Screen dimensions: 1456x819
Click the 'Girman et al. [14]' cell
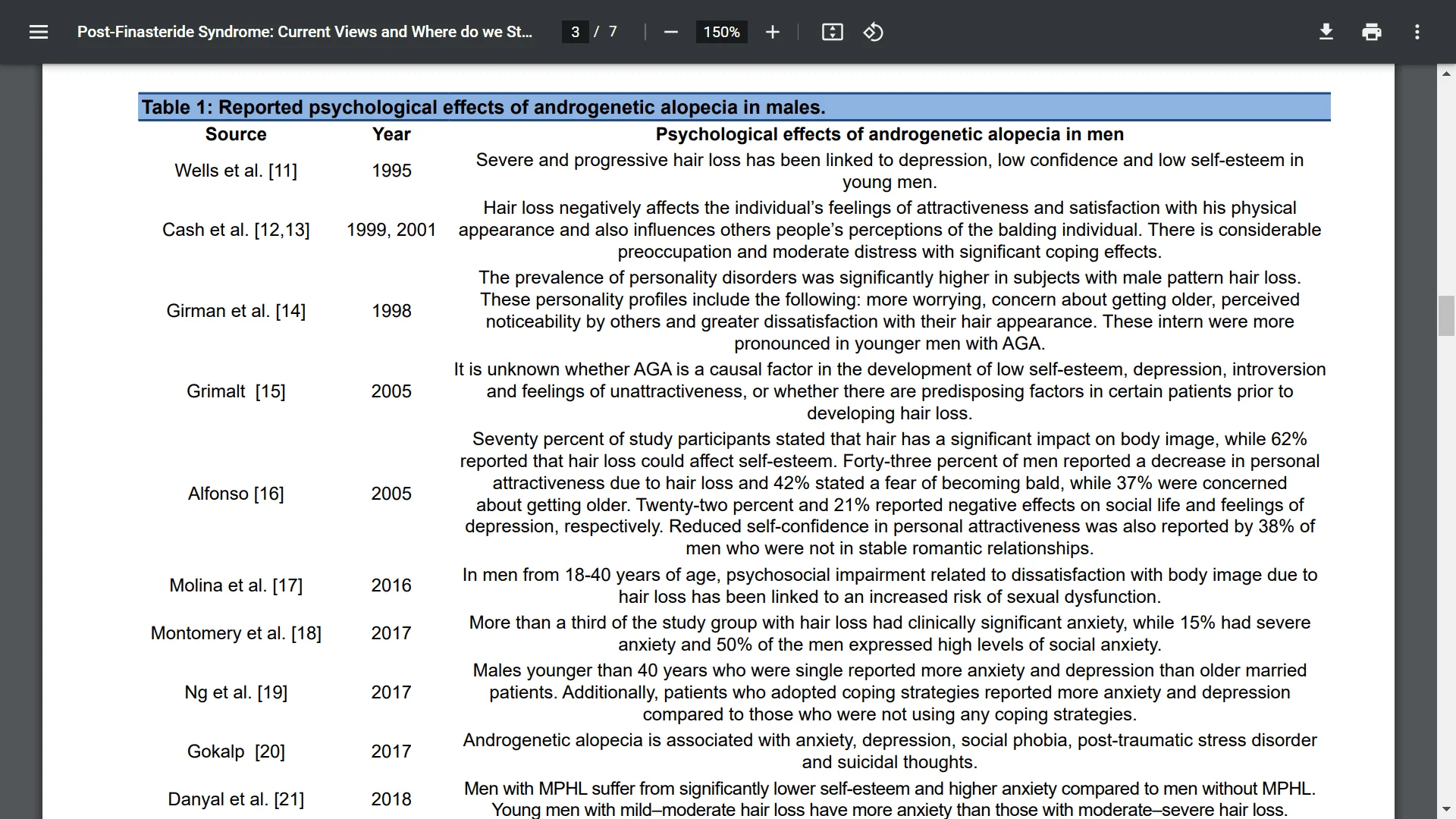click(x=236, y=311)
